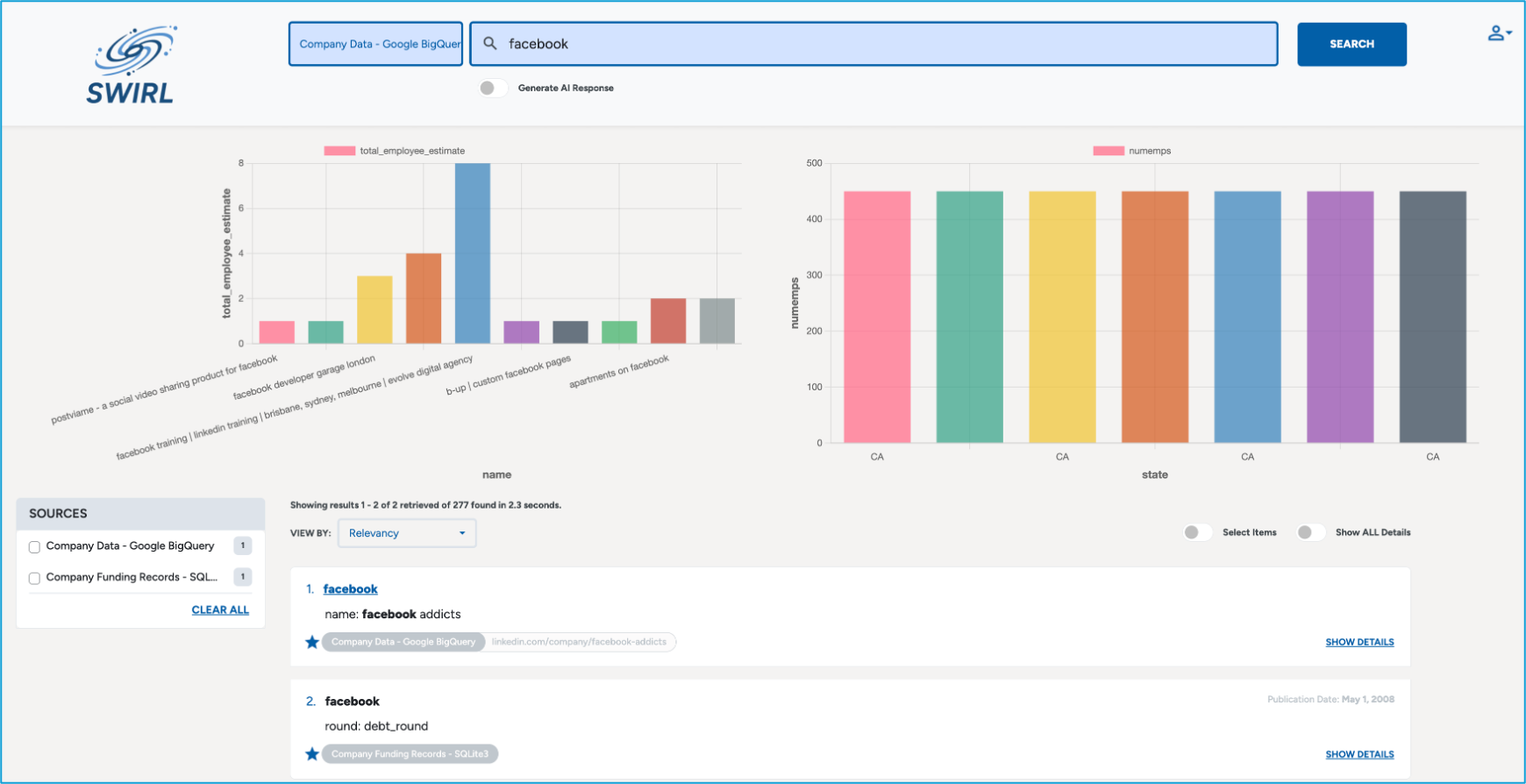The height and width of the screenshot is (784, 1526).
Task: Click 'facebook developer garage london' axis label
Action: point(303,378)
